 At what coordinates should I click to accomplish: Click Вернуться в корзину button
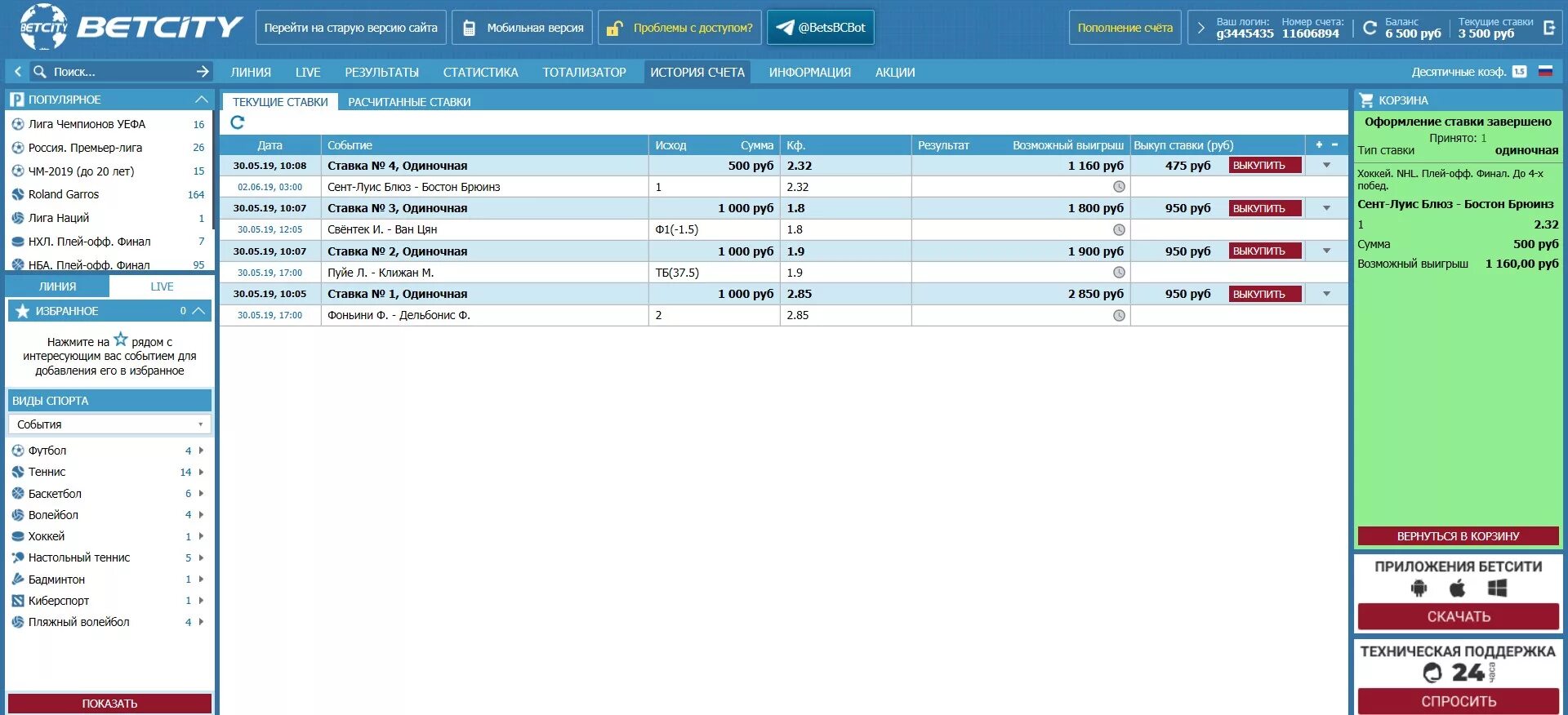(1458, 536)
